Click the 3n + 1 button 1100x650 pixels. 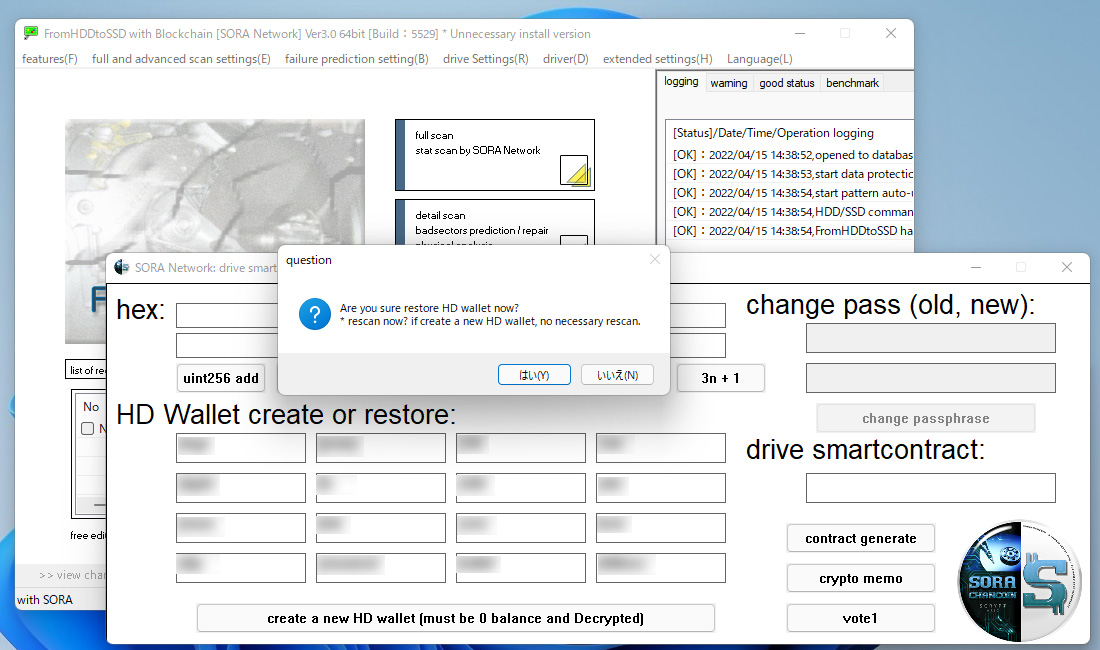click(720, 378)
